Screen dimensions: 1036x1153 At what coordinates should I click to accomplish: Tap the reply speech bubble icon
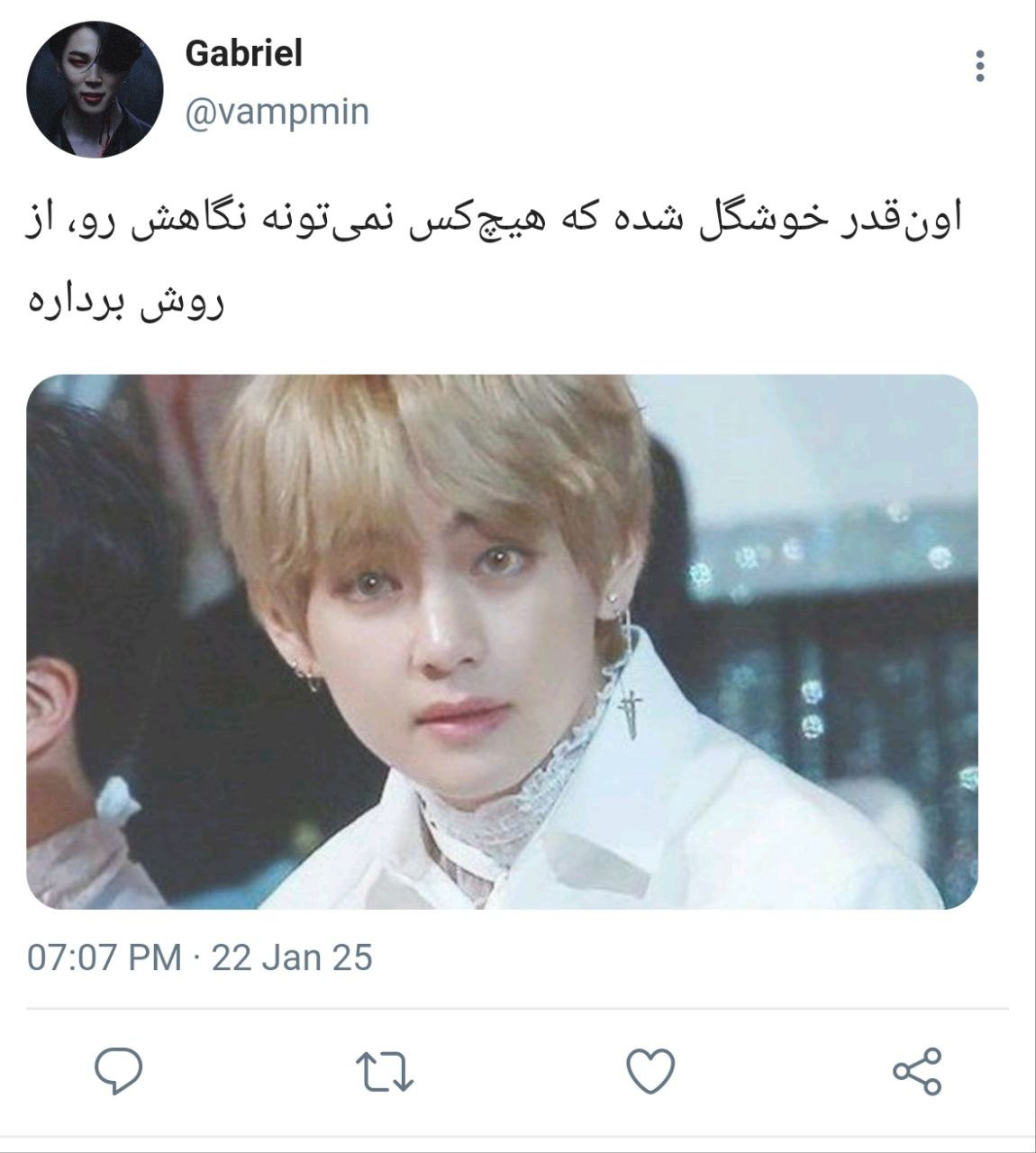[x=119, y=1071]
